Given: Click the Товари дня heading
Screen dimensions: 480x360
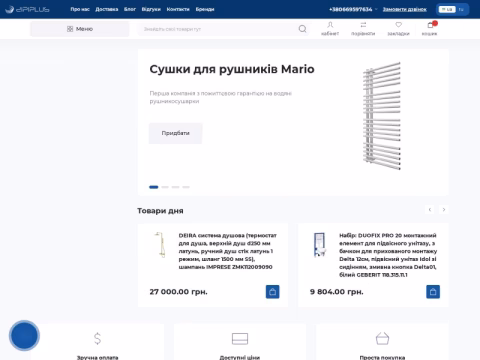Looking at the screenshot, I should click(x=160, y=211).
